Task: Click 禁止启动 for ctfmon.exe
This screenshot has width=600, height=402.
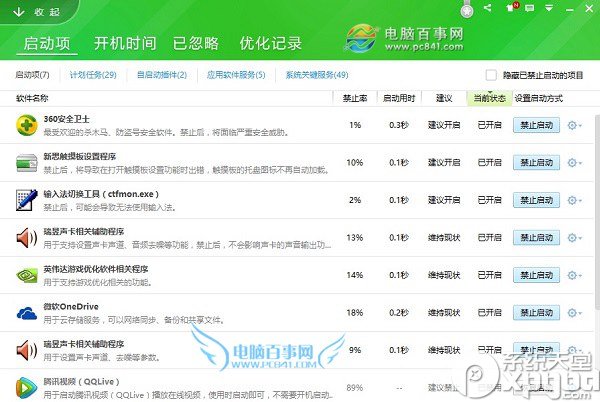Action: pos(536,200)
